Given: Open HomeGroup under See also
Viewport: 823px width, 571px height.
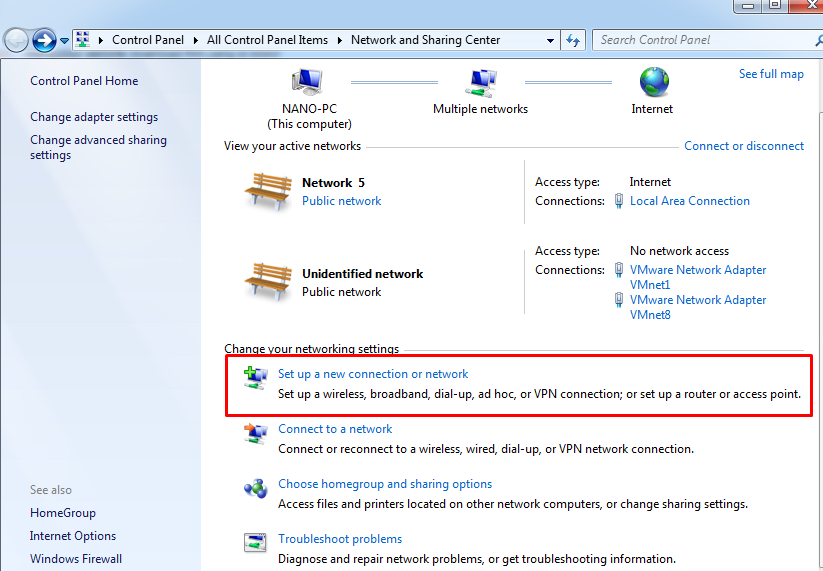Looking at the screenshot, I should (x=63, y=513).
